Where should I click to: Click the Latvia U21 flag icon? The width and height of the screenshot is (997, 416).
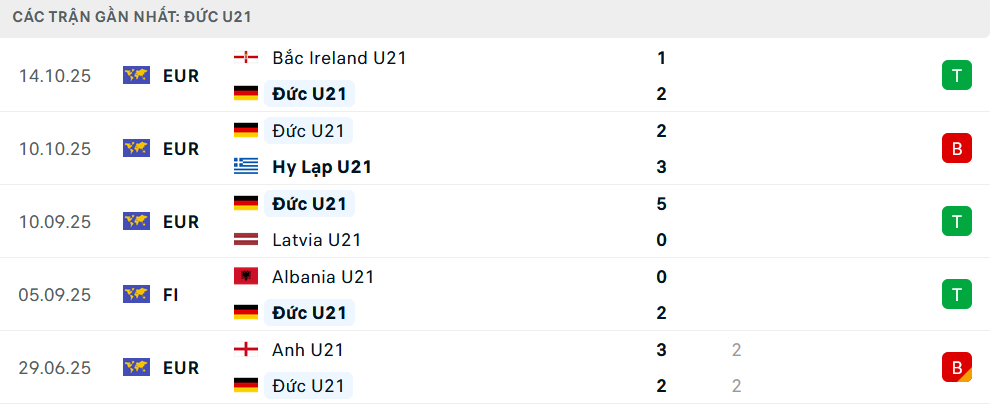245,240
